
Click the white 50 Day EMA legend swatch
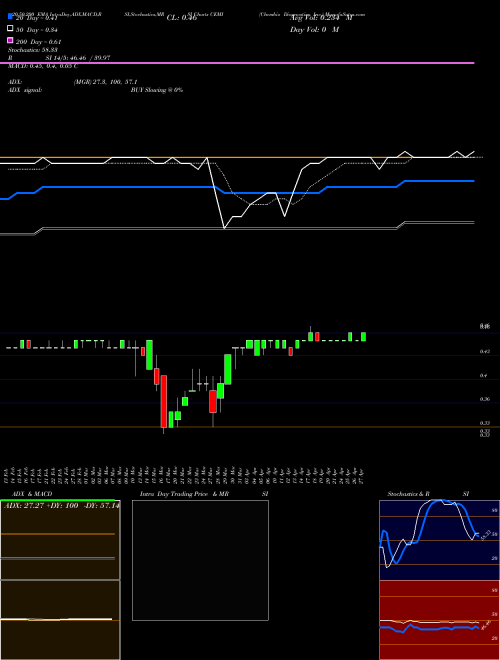(10, 28)
